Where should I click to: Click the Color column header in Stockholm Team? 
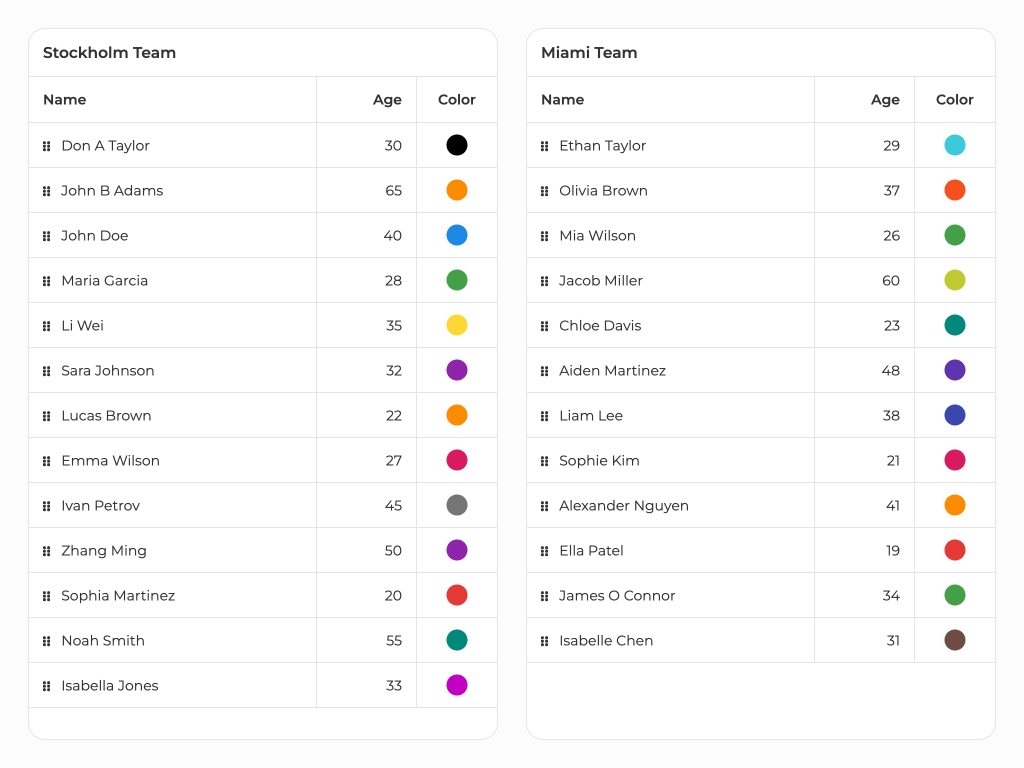(x=457, y=100)
